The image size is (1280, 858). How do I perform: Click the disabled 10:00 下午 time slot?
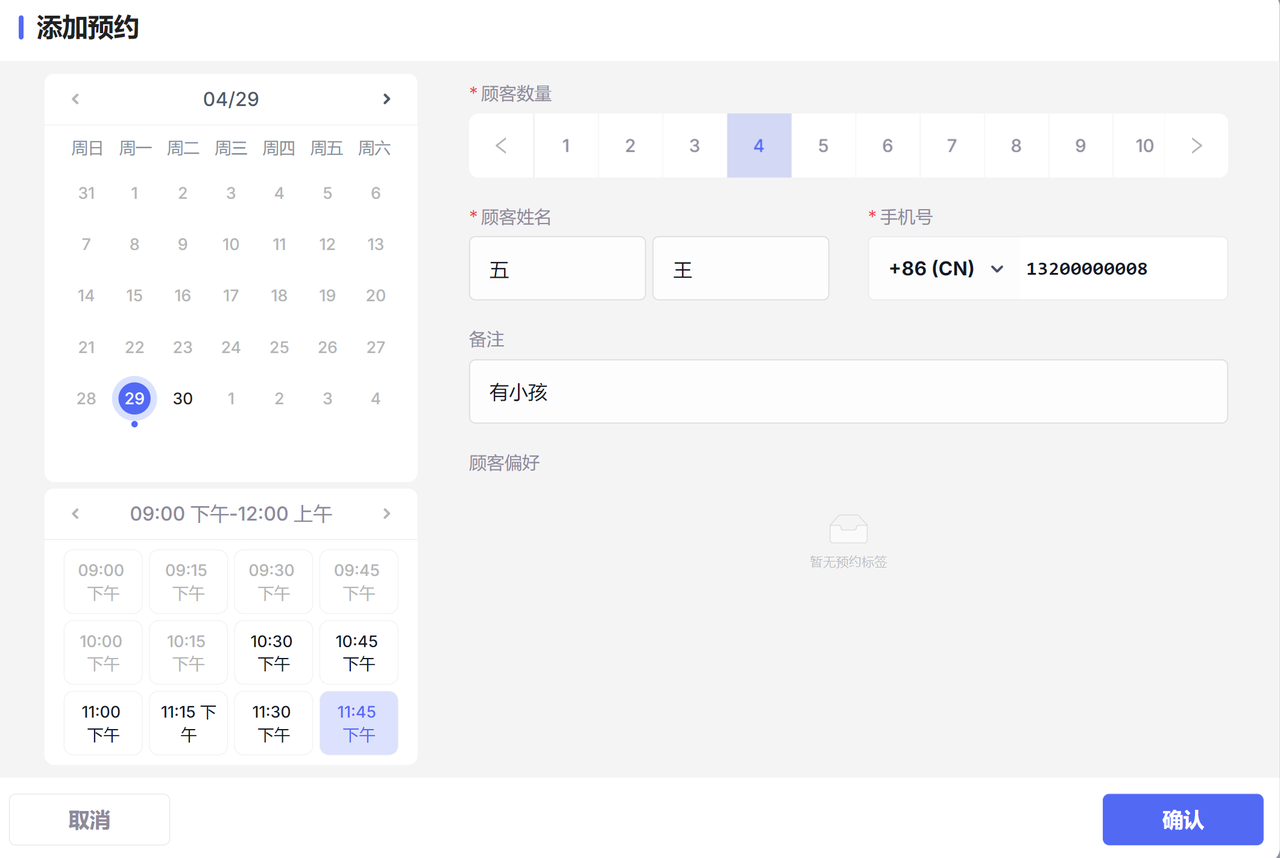pos(103,653)
